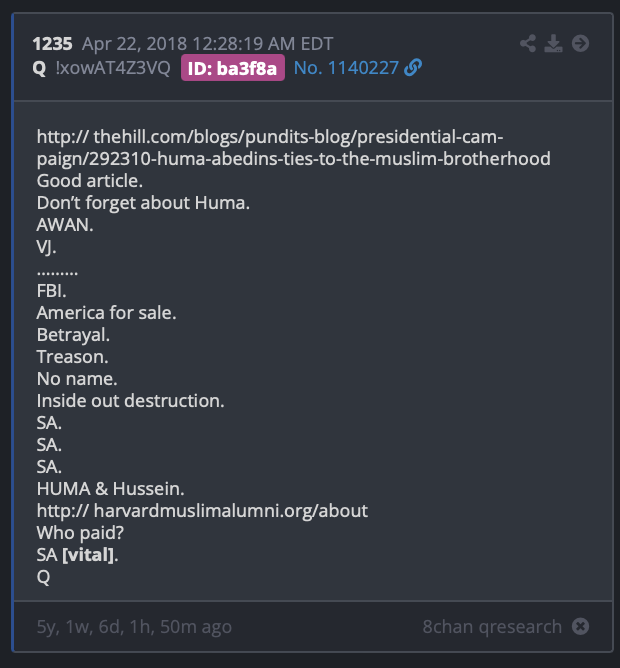Click the chain link icon beside No. 1140227

[413, 68]
